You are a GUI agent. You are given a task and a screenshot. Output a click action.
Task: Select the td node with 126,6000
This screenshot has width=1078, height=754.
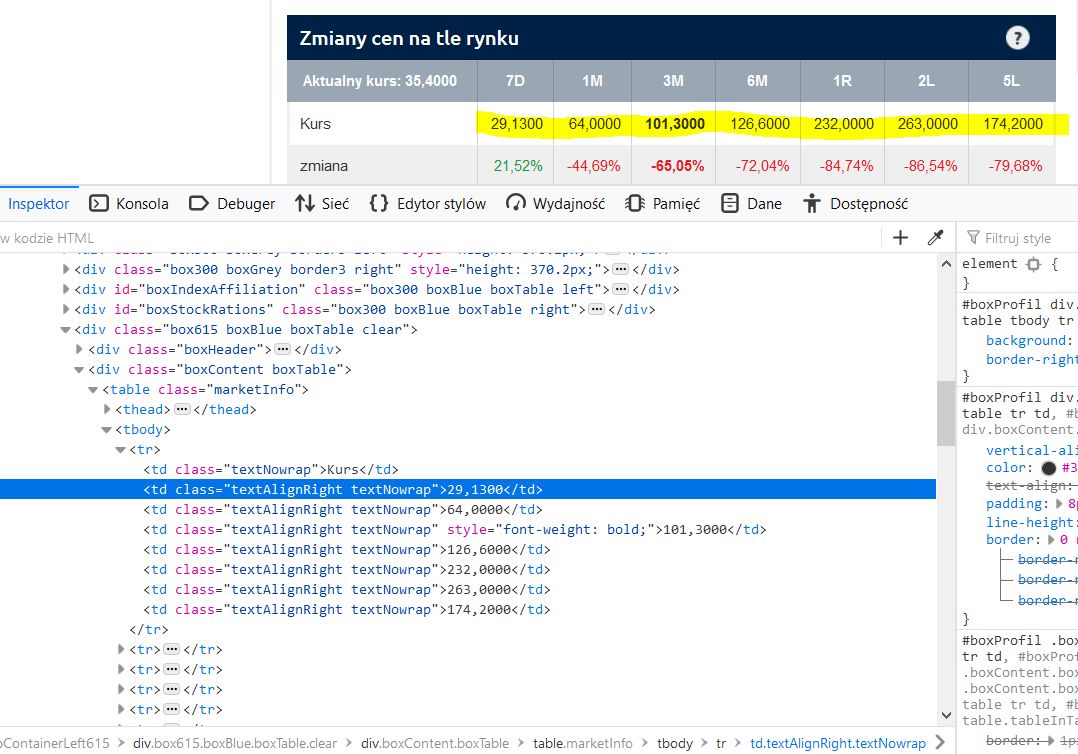347,549
